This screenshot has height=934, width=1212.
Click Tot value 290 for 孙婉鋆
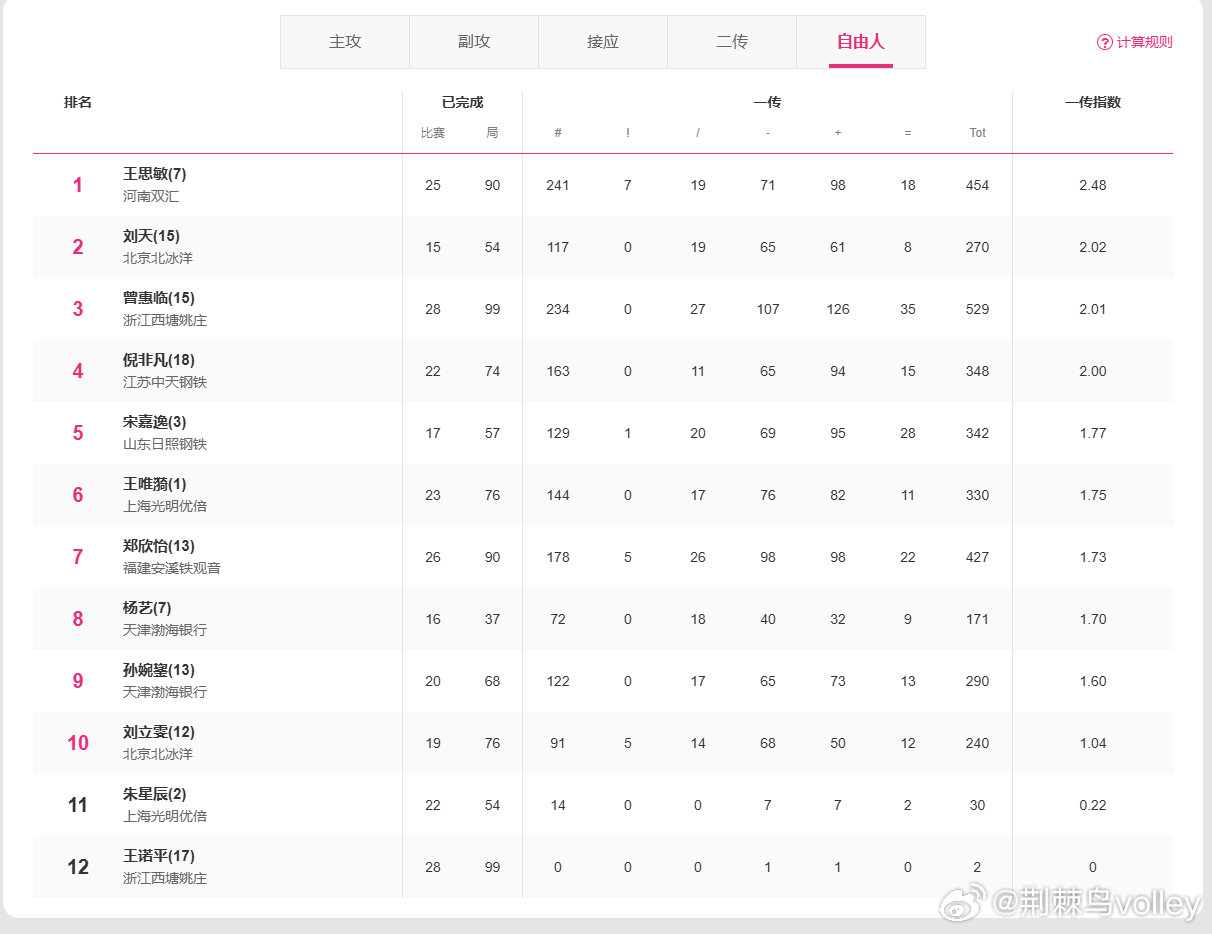click(978, 681)
